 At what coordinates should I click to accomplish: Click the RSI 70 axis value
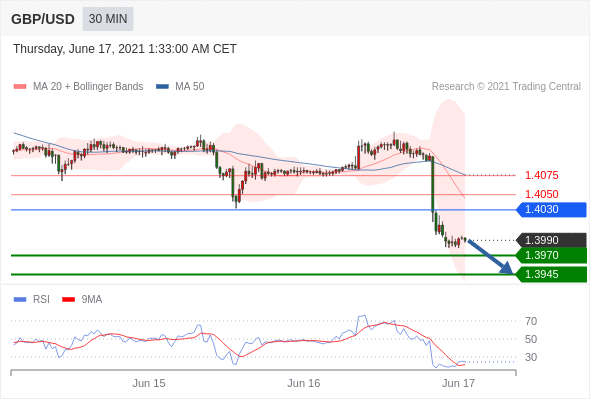(531, 321)
